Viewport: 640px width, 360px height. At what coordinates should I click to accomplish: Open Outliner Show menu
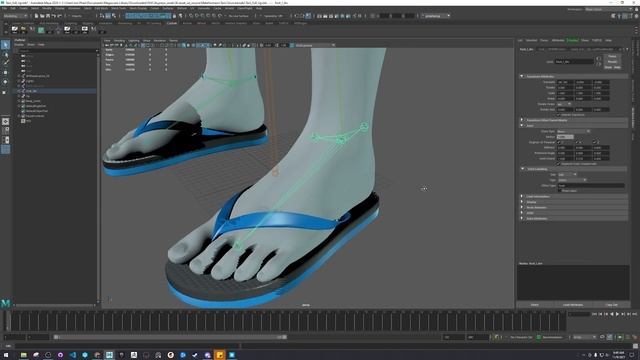click(x=31, y=44)
